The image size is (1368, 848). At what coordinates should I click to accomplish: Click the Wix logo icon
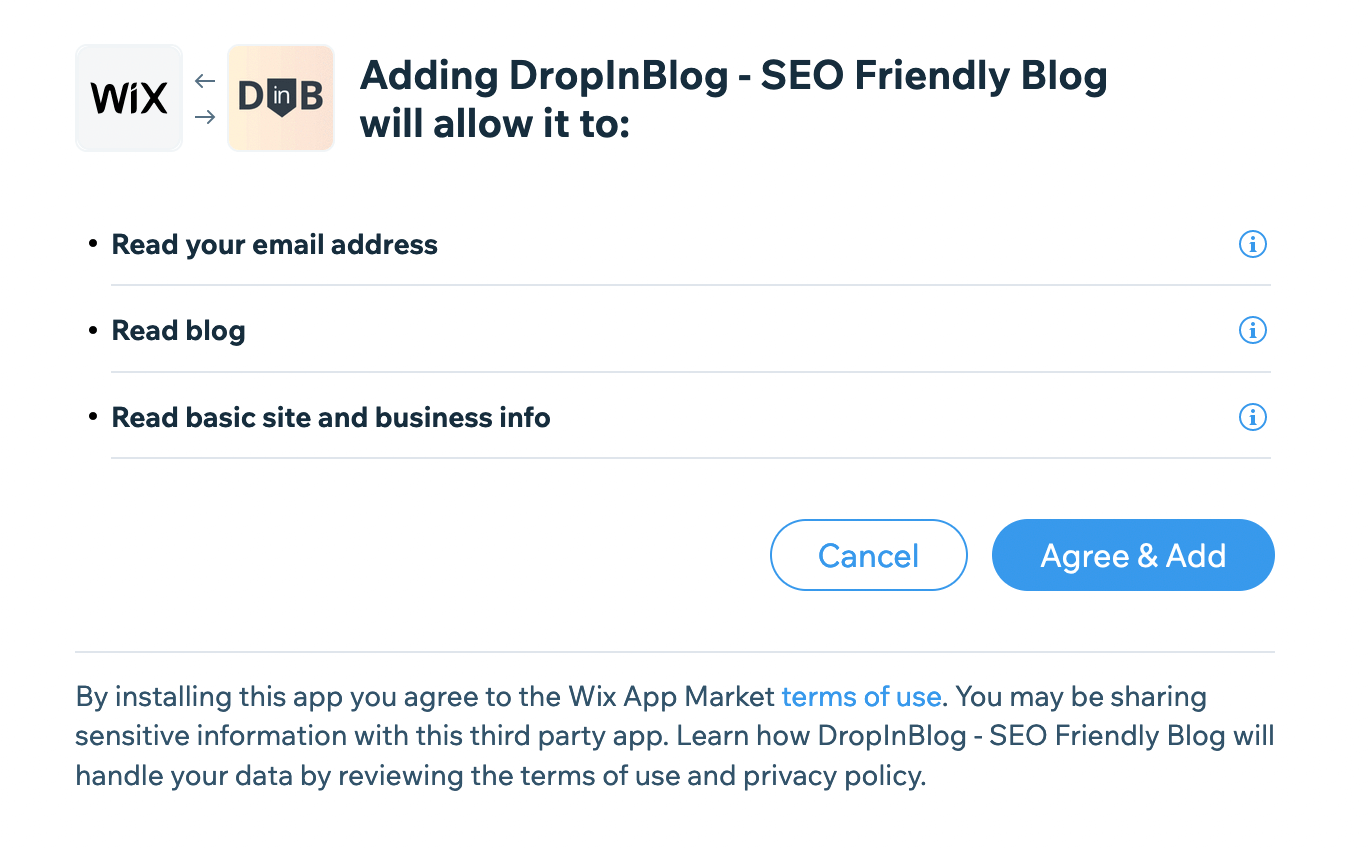coord(128,97)
